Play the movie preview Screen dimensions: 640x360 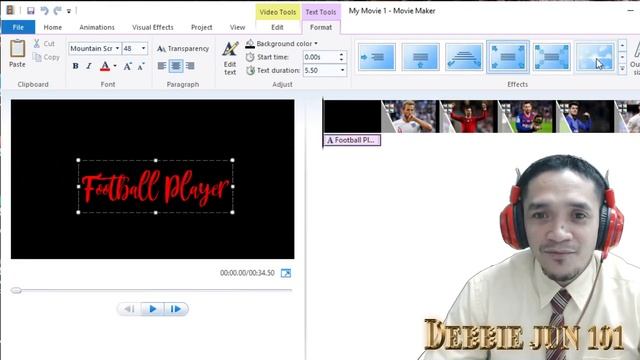point(153,309)
